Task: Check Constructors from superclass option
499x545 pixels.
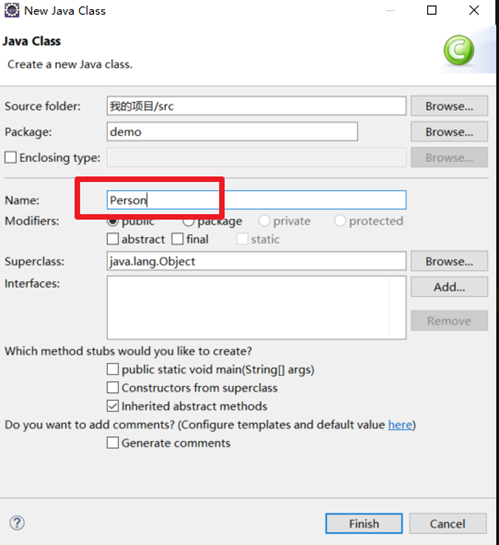Action: click(x=113, y=388)
